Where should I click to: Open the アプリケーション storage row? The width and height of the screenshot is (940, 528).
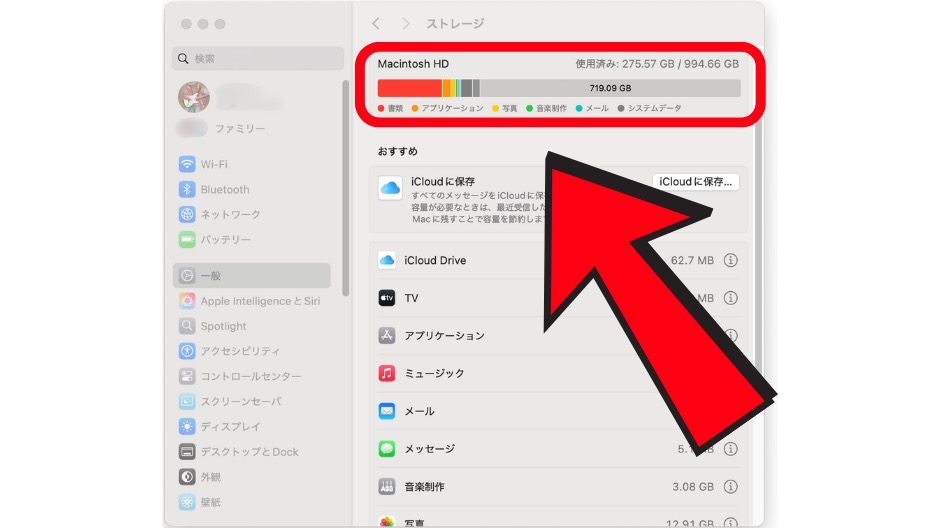pos(558,336)
